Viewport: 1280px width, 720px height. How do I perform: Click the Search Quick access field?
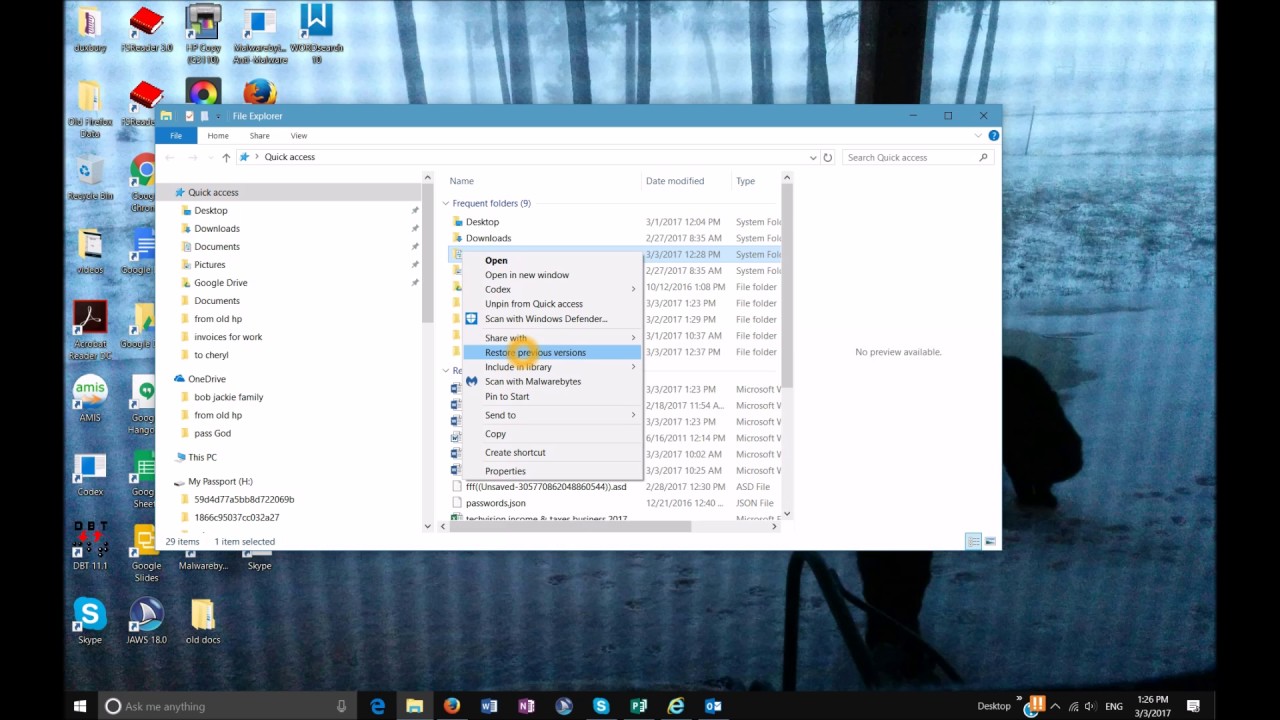[x=916, y=157]
